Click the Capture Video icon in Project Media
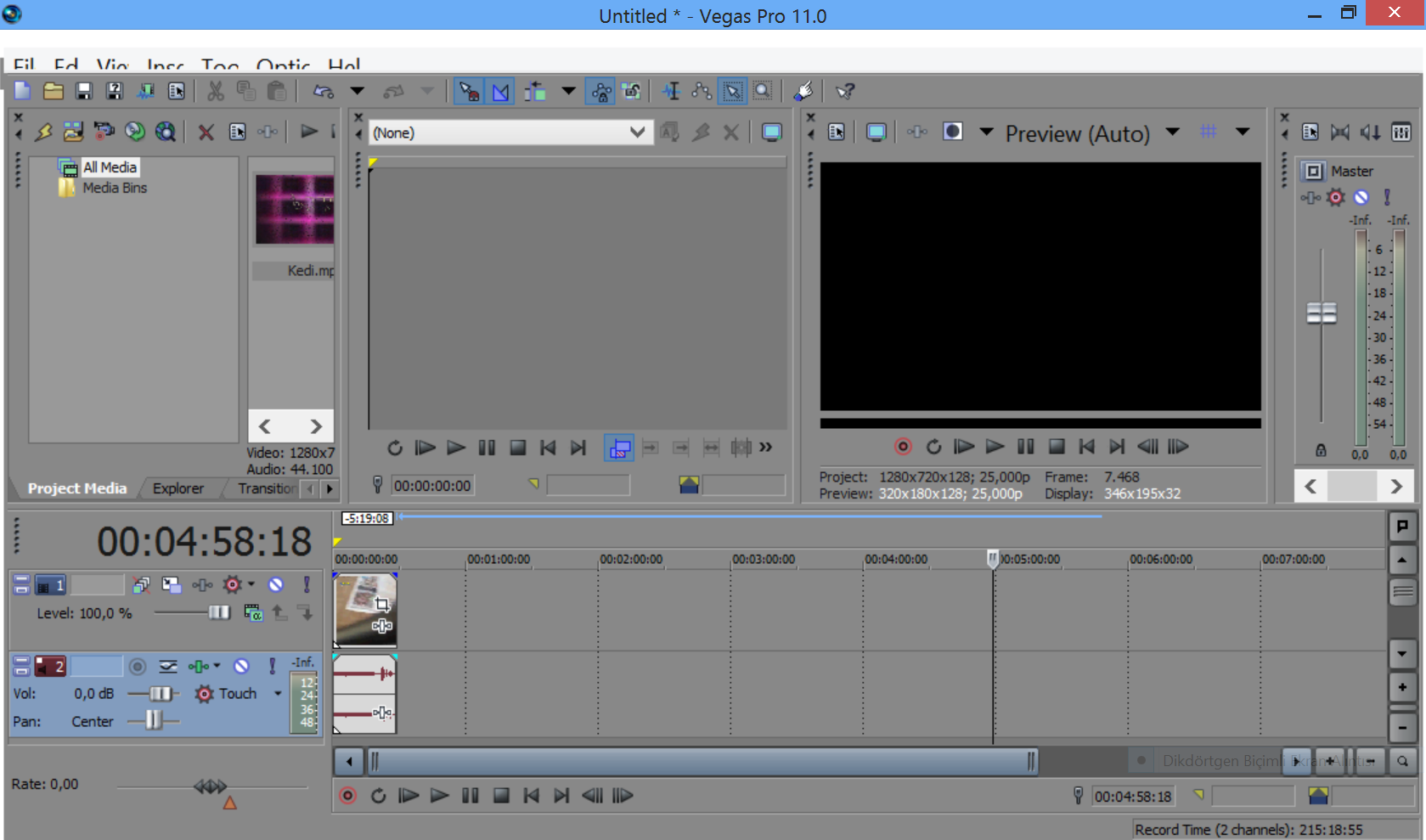 pos(104,132)
